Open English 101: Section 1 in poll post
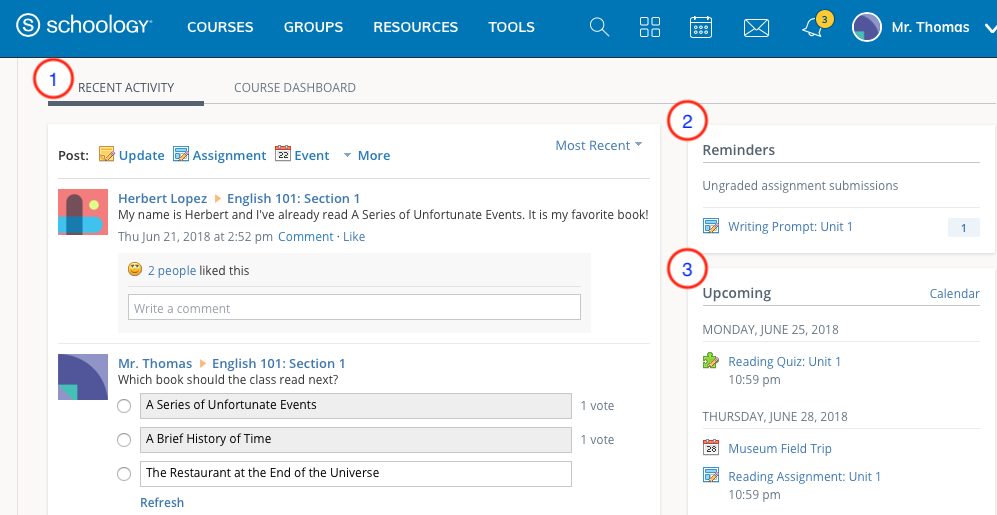The image size is (997, 515). click(278, 364)
